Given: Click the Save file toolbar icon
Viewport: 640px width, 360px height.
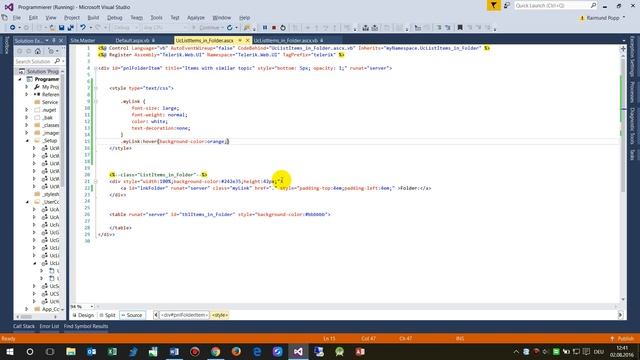Looking at the screenshot, I should 61,28.
